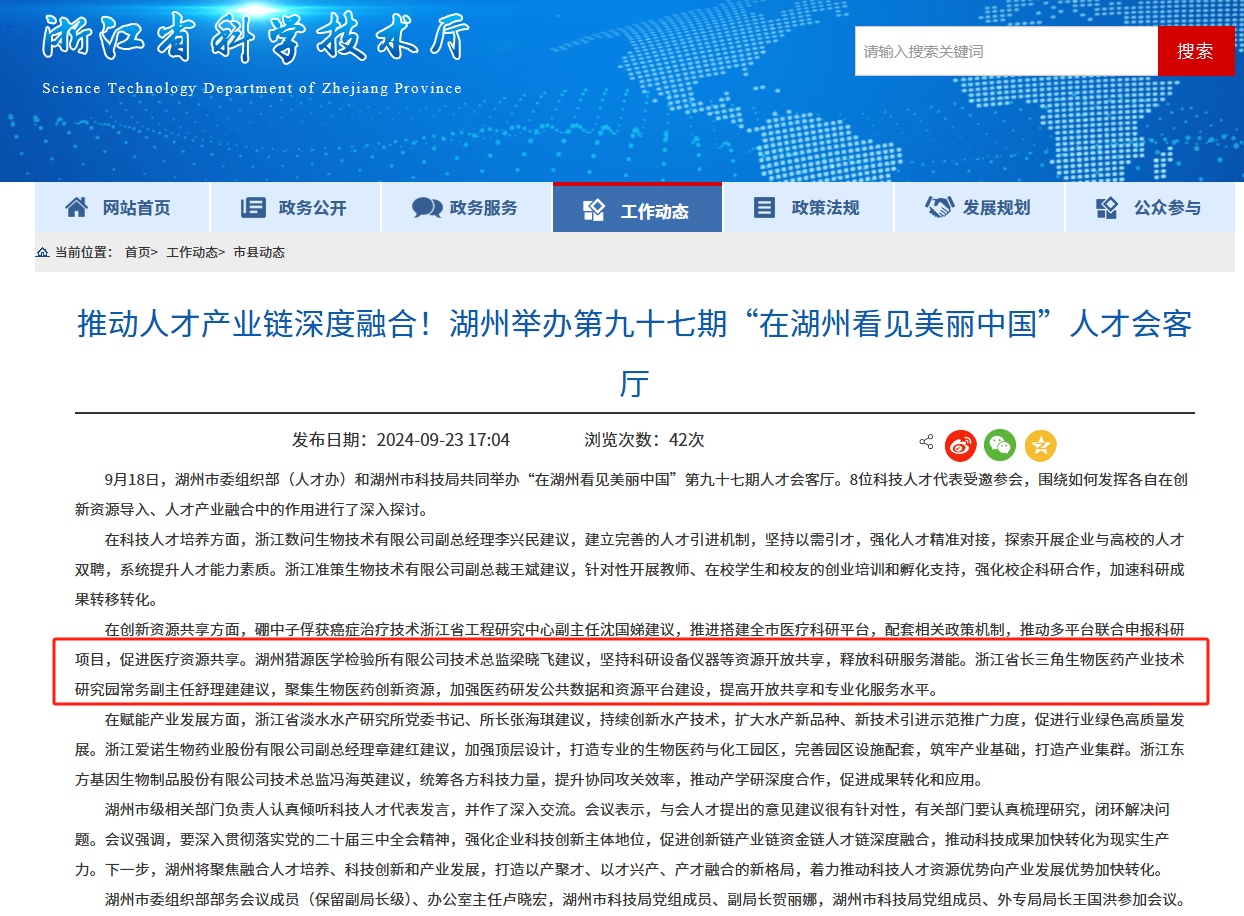The image size is (1244, 916).
Task: Click the home icon before 当前位置
Action: click(x=42, y=252)
